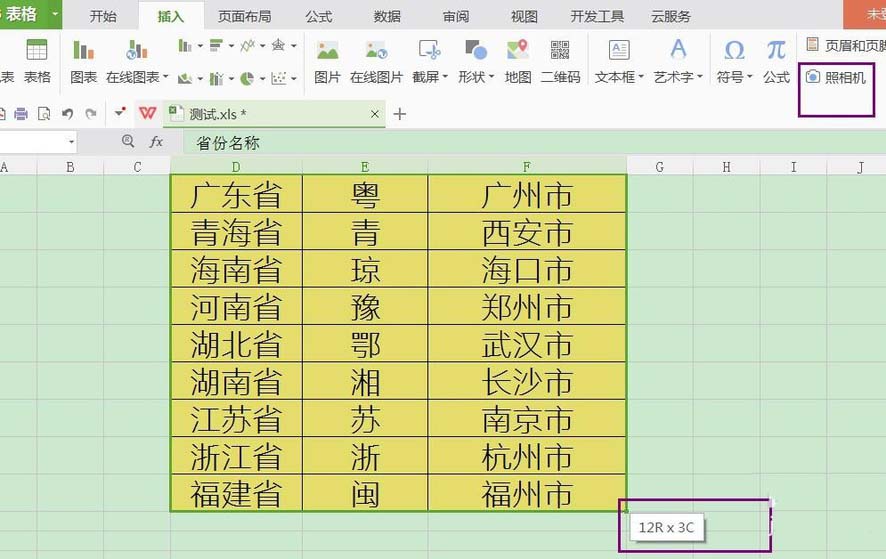This screenshot has height=559, width=886.
Task: Switch to the 开始 ribbon tab
Action: 103,16
